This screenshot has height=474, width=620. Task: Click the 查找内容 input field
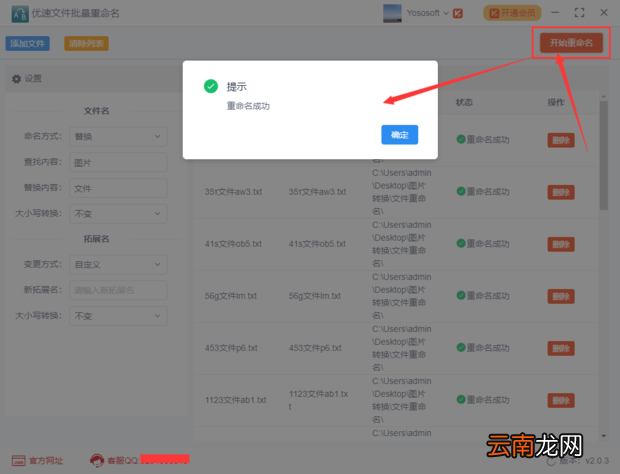[118, 162]
